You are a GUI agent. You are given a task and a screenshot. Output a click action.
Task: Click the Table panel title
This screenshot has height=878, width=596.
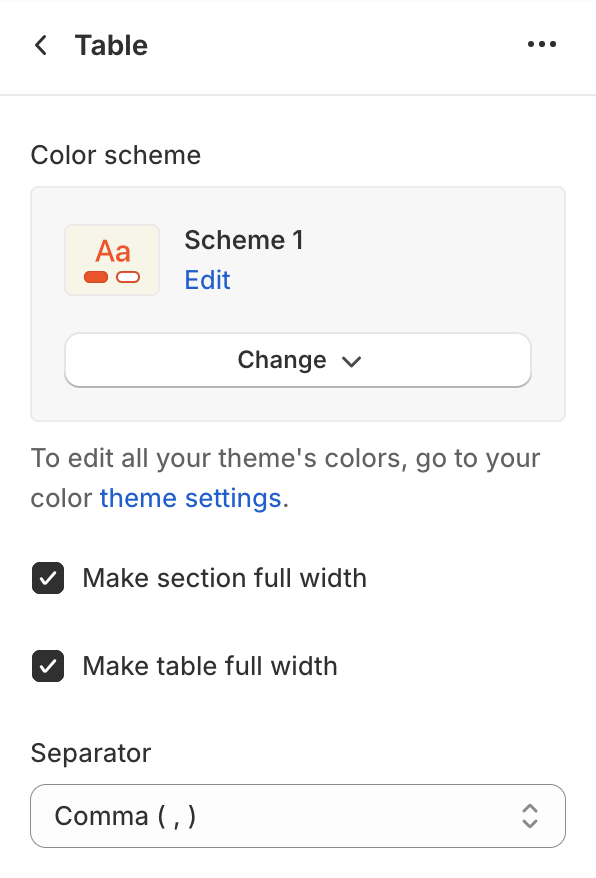pyautogui.click(x=111, y=45)
